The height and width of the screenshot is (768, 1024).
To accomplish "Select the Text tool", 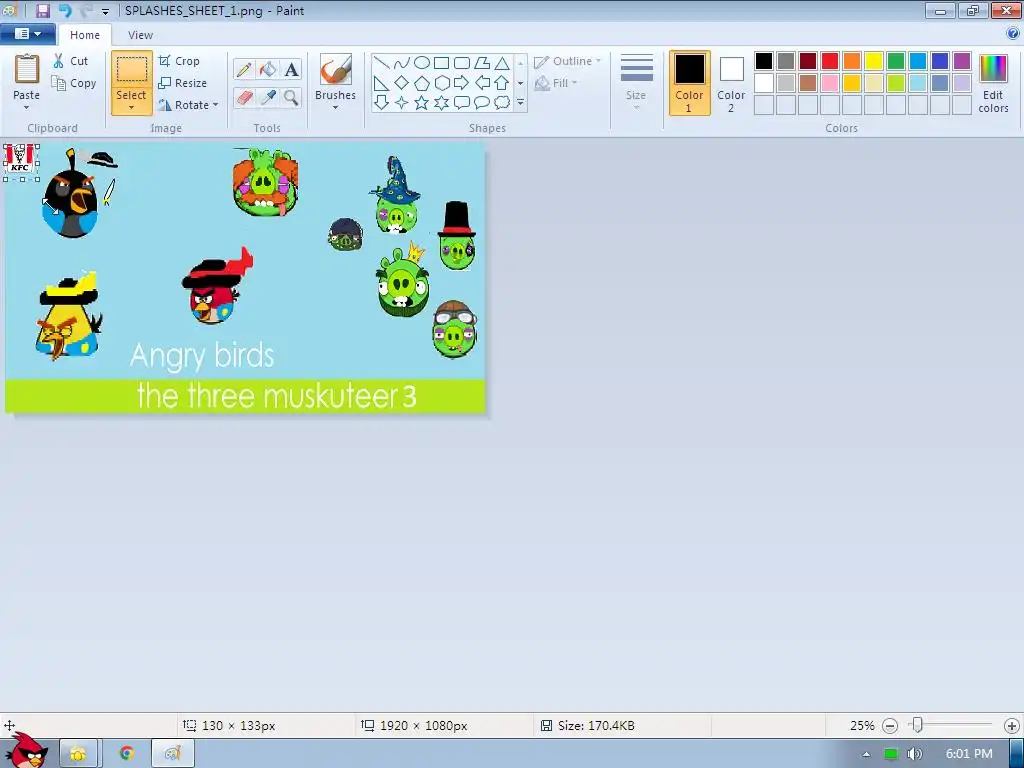I will click(x=291, y=69).
